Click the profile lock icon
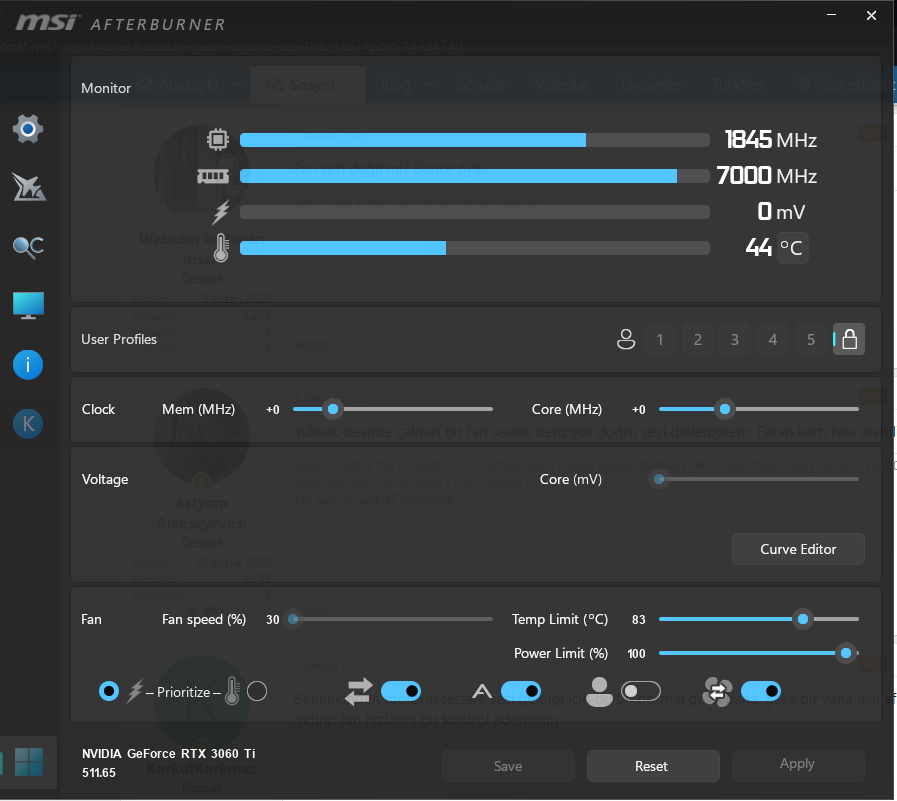This screenshot has width=897, height=801. tap(849, 339)
